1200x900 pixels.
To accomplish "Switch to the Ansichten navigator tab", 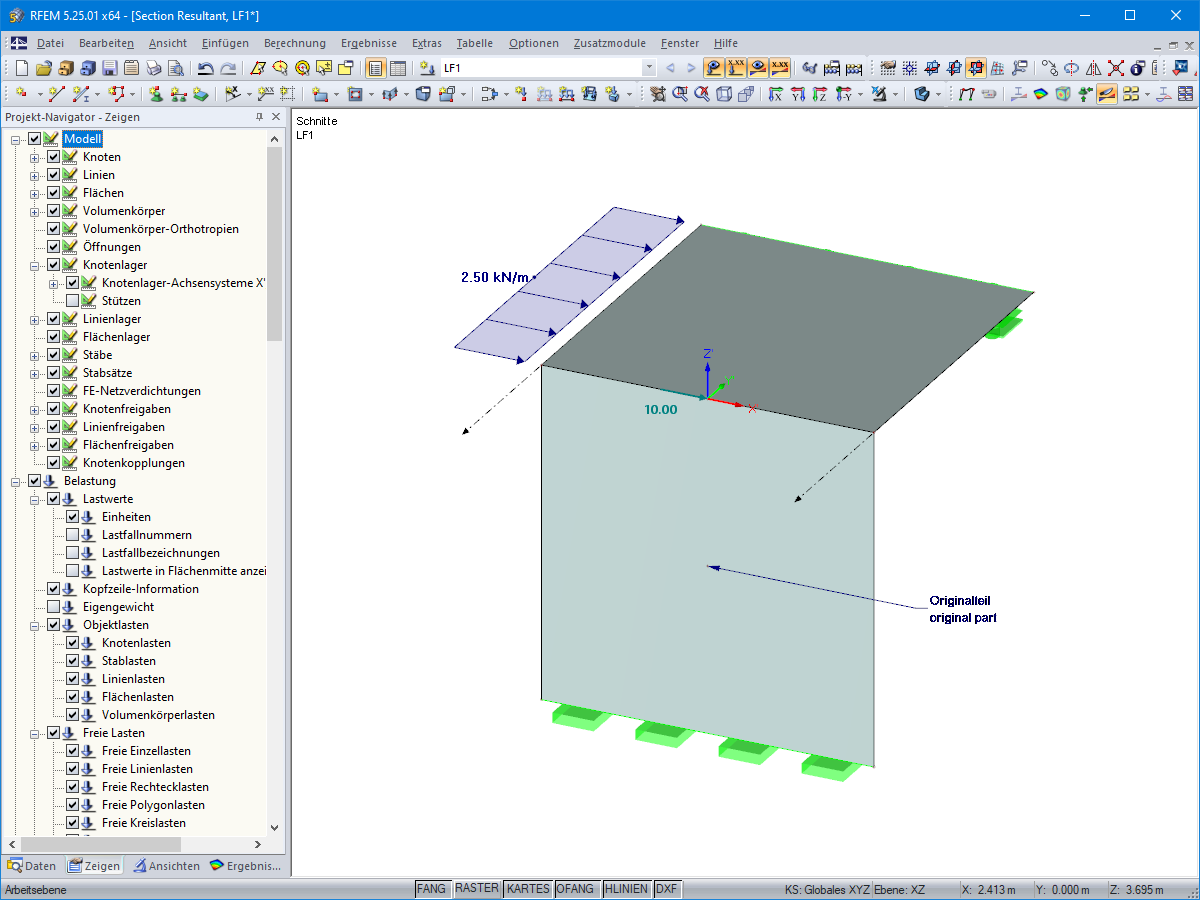I will pyautogui.click(x=167, y=866).
